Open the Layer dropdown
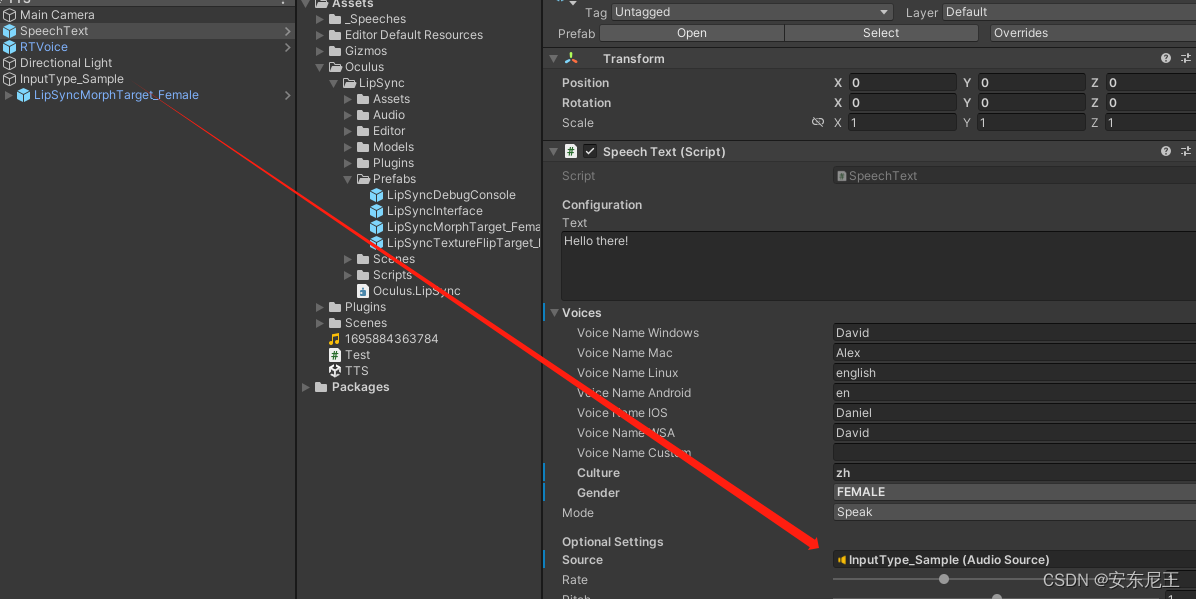This screenshot has width=1196, height=599. pyautogui.click(x=1069, y=12)
